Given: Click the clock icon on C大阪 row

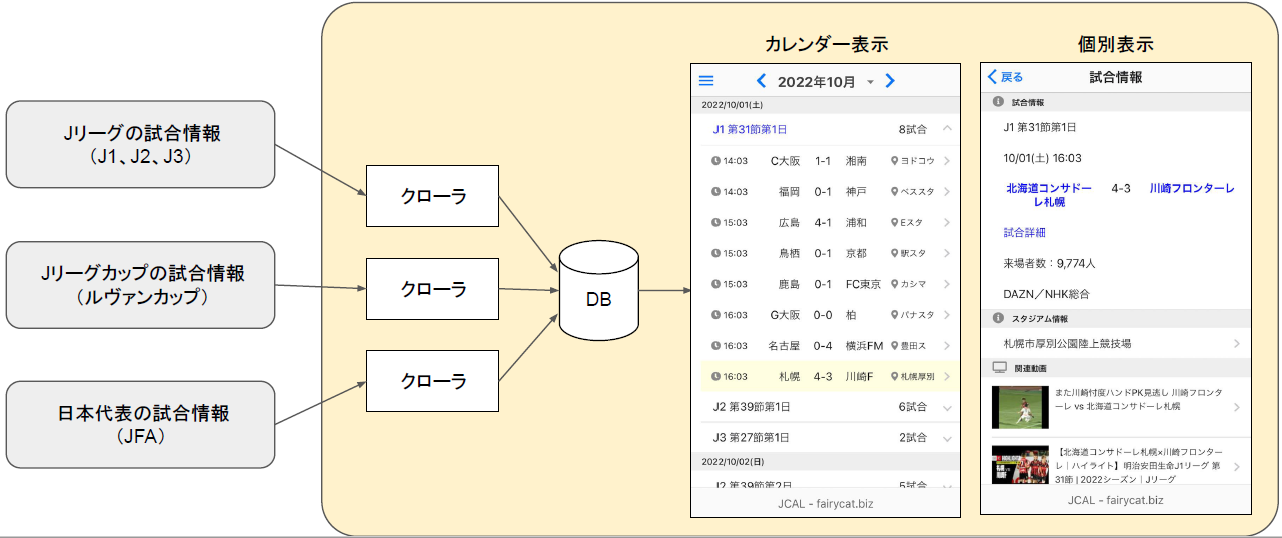Looking at the screenshot, I should click(x=715, y=160).
